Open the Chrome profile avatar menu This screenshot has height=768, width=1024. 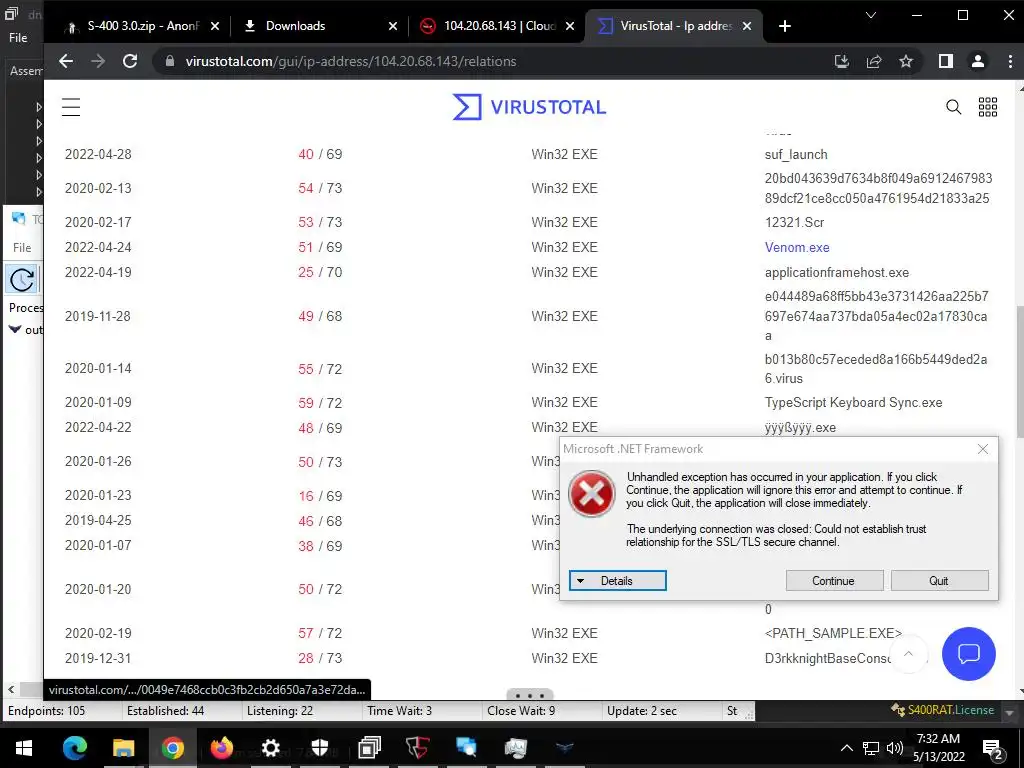click(x=978, y=61)
